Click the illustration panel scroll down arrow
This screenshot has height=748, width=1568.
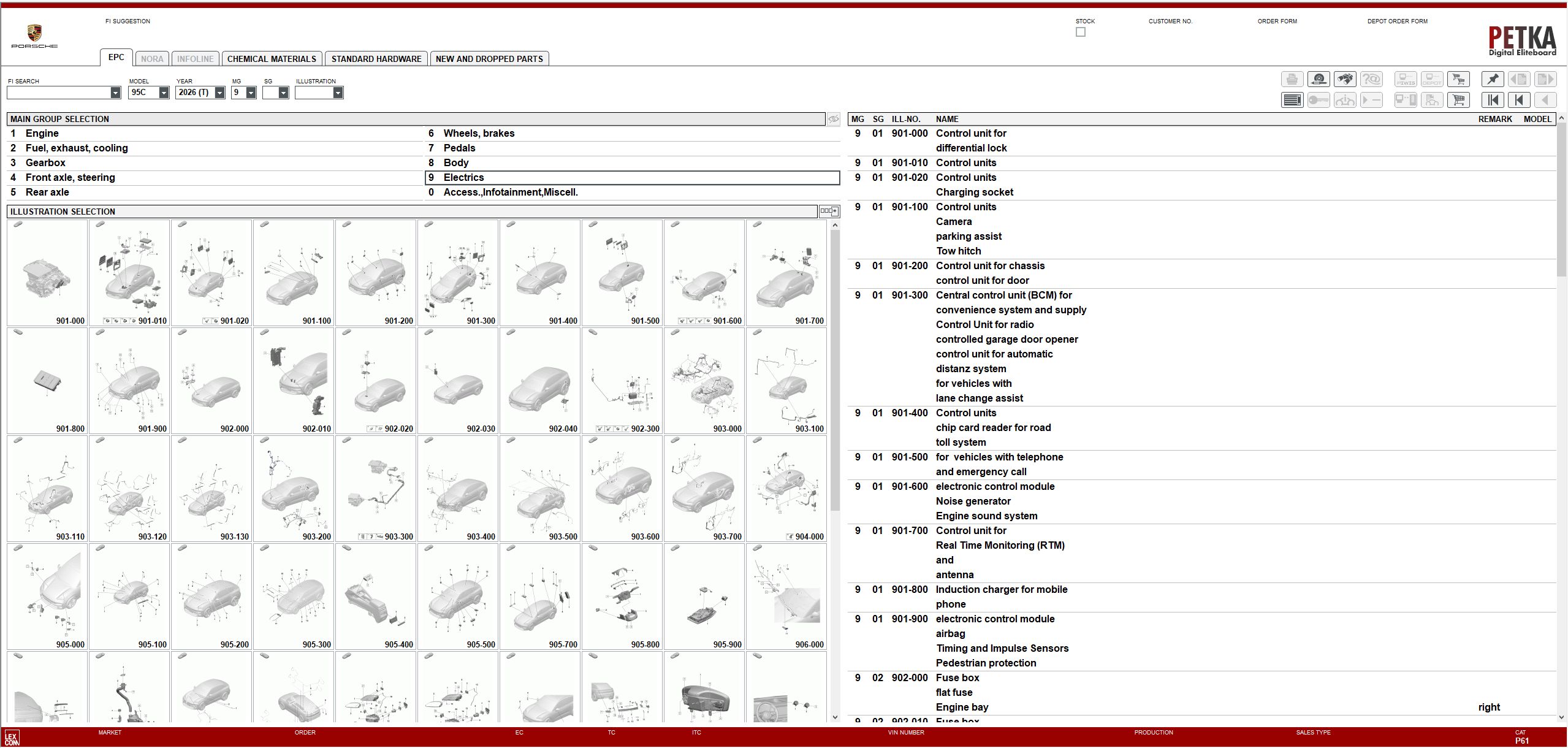coord(835,717)
